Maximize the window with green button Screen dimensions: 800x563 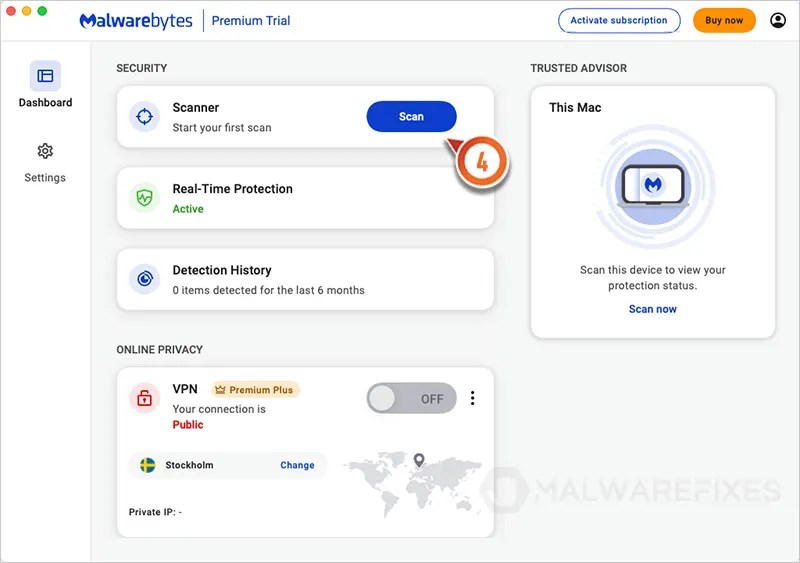pyautogui.click(x=42, y=11)
